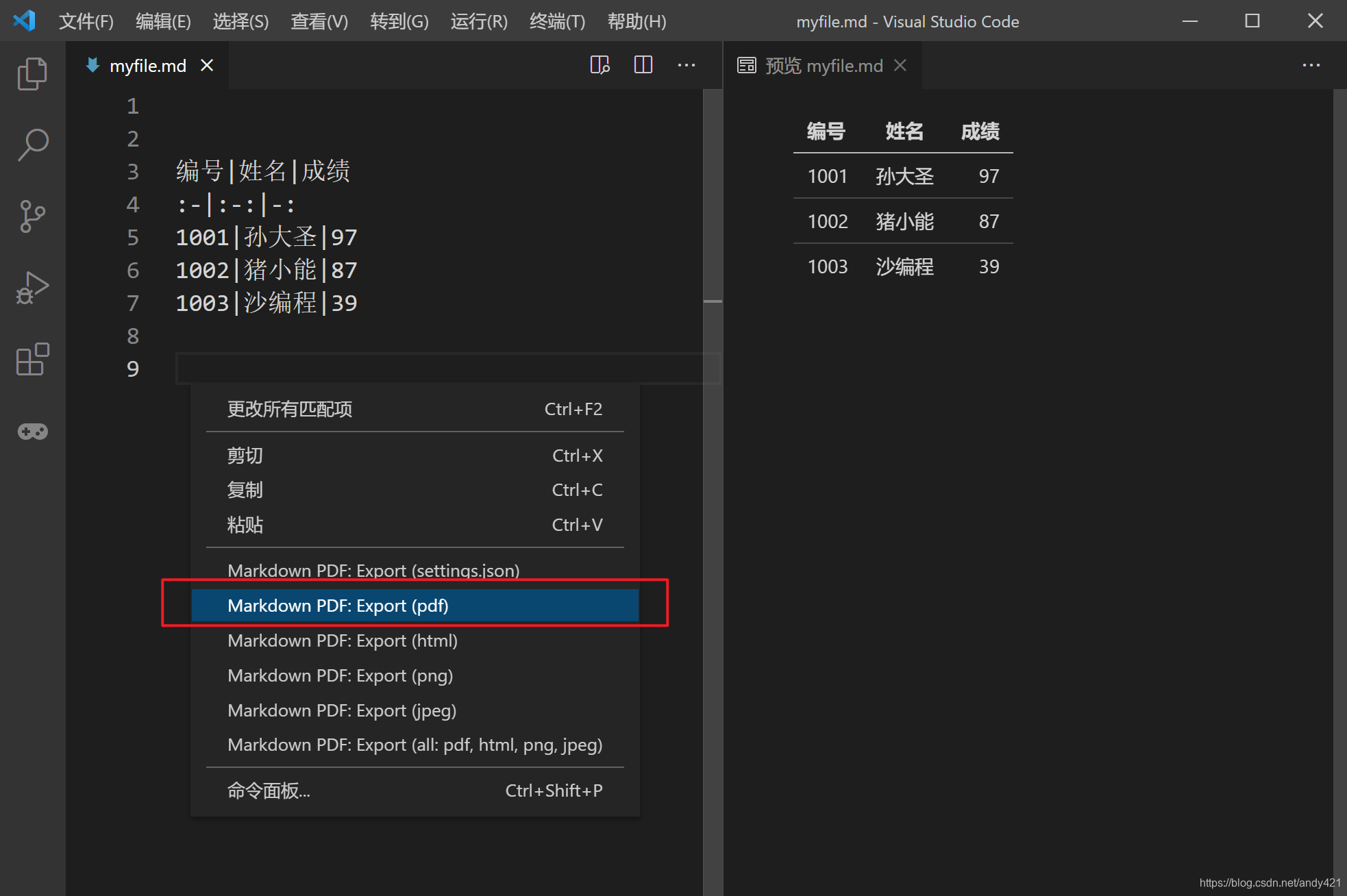Open the Extensions view
Viewport: 1347px width, 896px height.
tap(32, 359)
